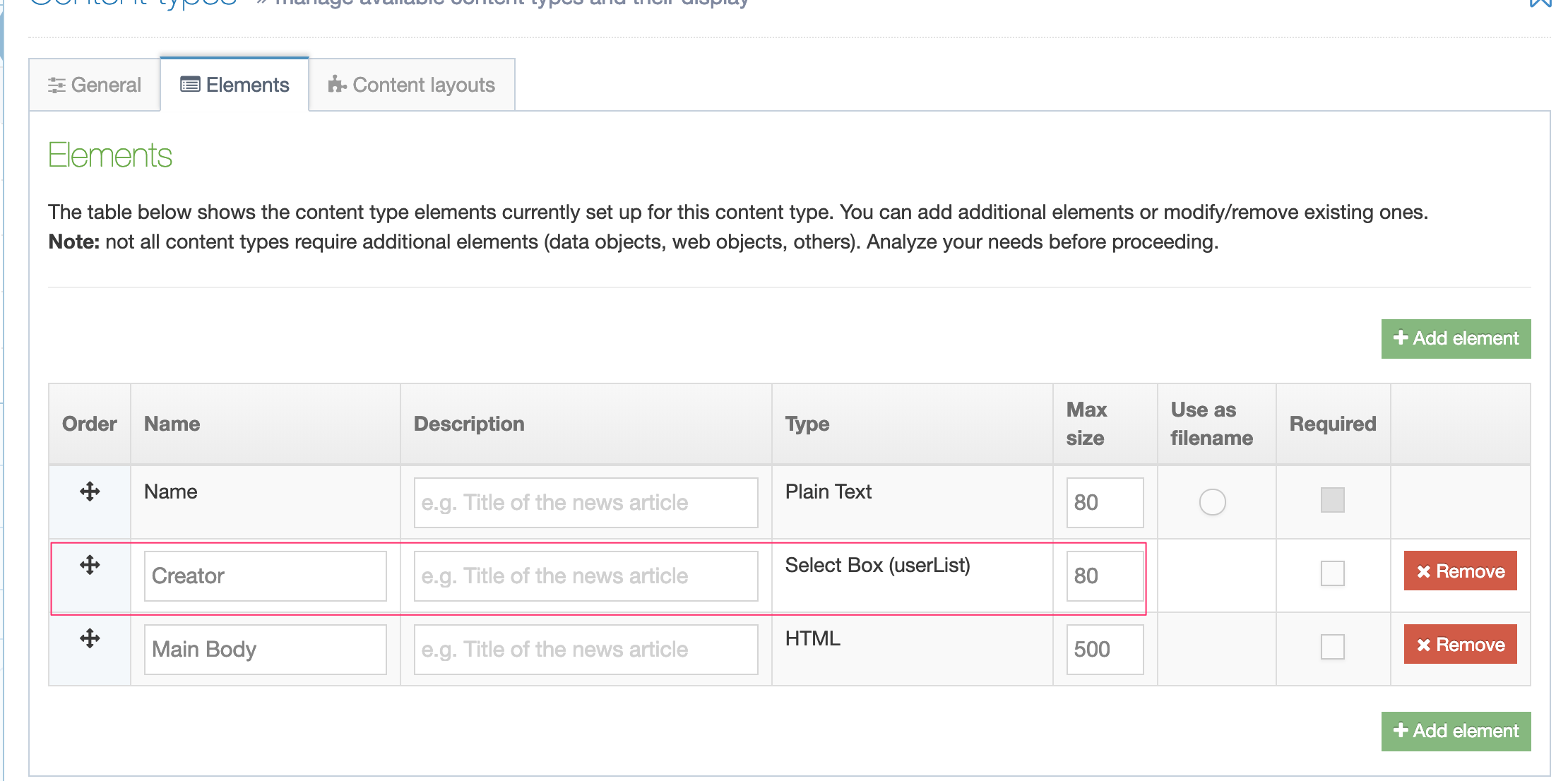Click the Creator name input field
Image resolution: width=1568 pixels, height=781 pixels.
click(x=265, y=576)
